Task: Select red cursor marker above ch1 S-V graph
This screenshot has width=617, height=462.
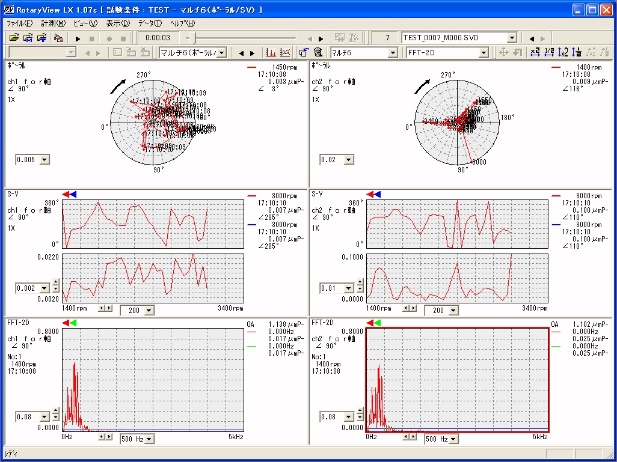Action: coord(65,194)
